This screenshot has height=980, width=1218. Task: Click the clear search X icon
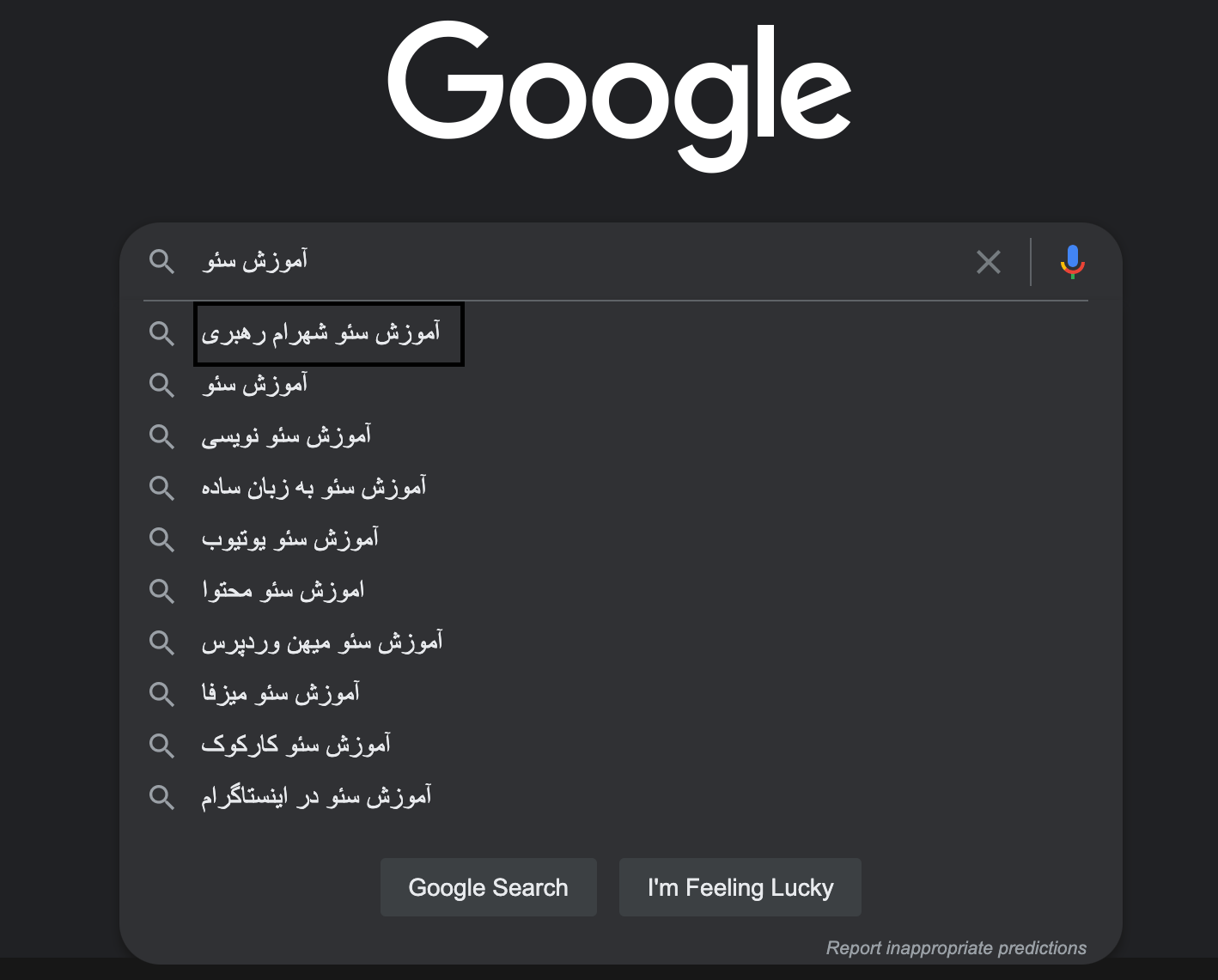pyautogui.click(x=989, y=262)
